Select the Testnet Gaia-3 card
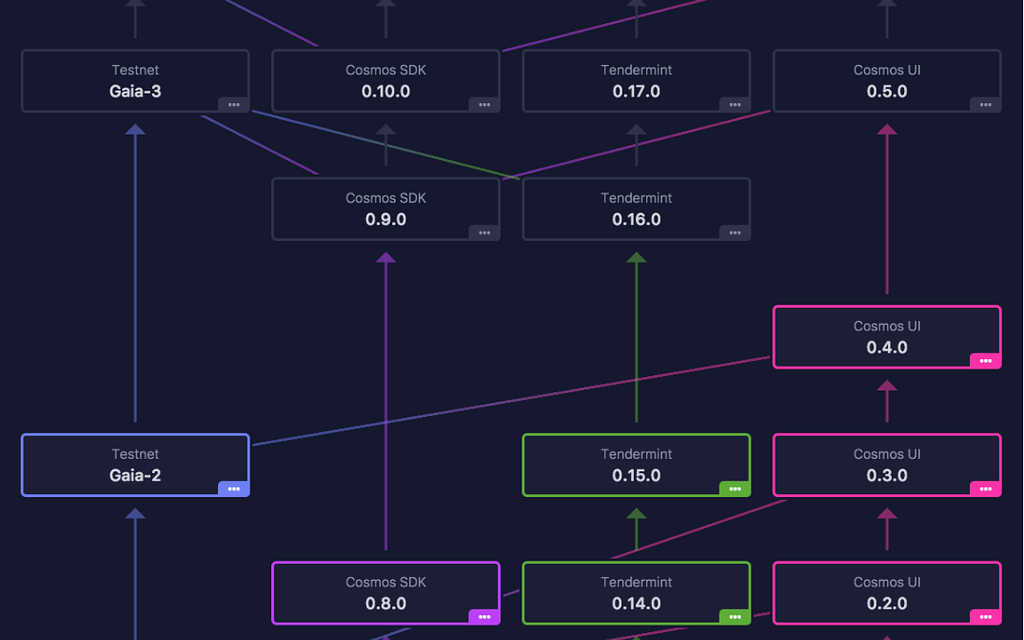The width and height of the screenshot is (1024, 640). pos(135,81)
